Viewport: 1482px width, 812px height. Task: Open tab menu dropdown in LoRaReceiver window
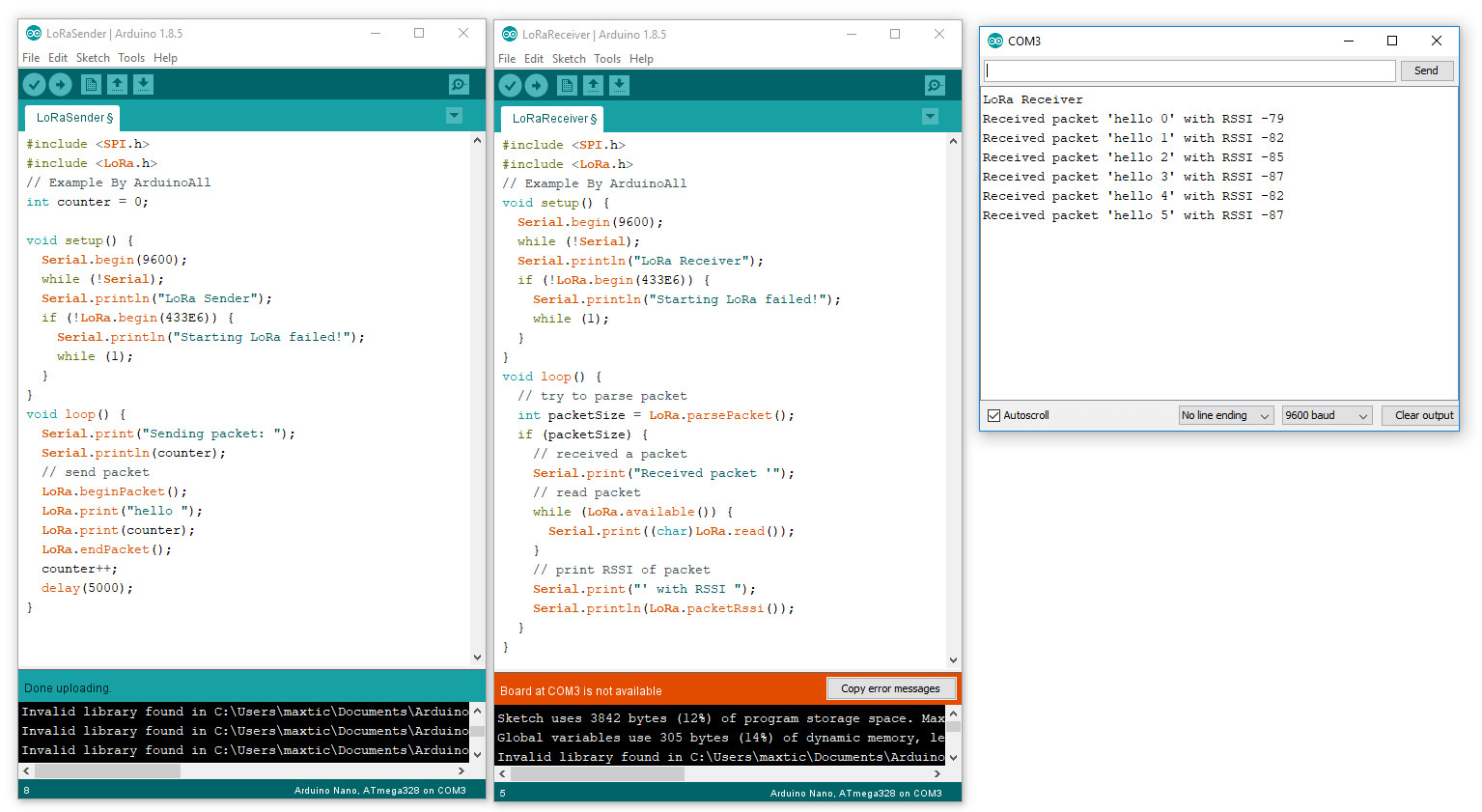[930, 117]
